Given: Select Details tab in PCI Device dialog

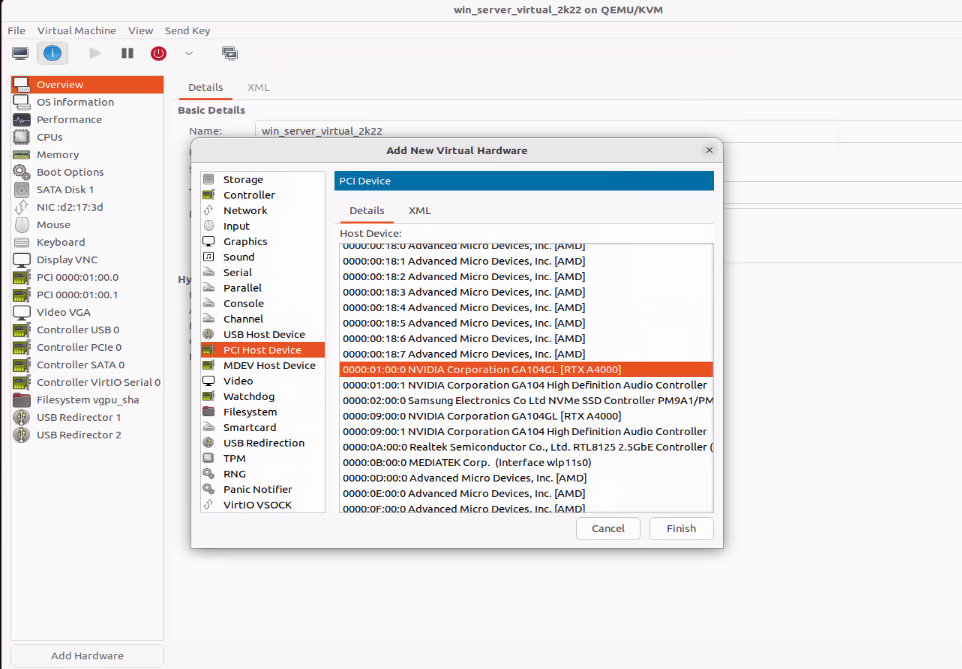Looking at the screenshot, I should [367, 211].
